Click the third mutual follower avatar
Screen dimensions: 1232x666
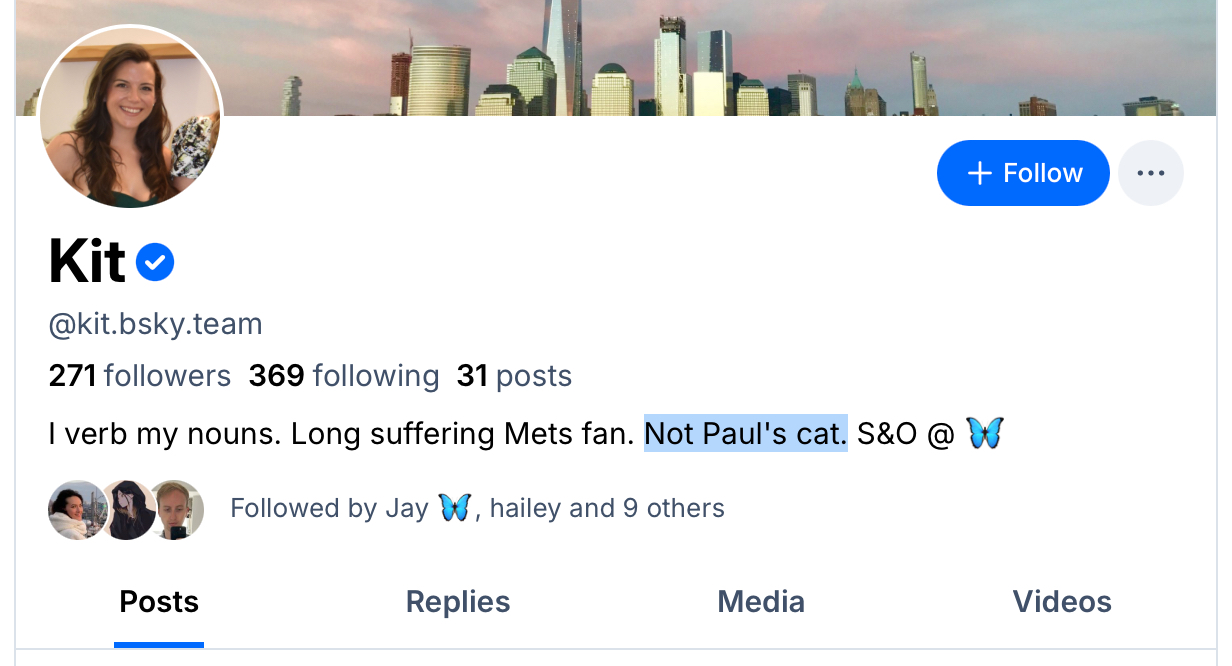tap(180, 510)
